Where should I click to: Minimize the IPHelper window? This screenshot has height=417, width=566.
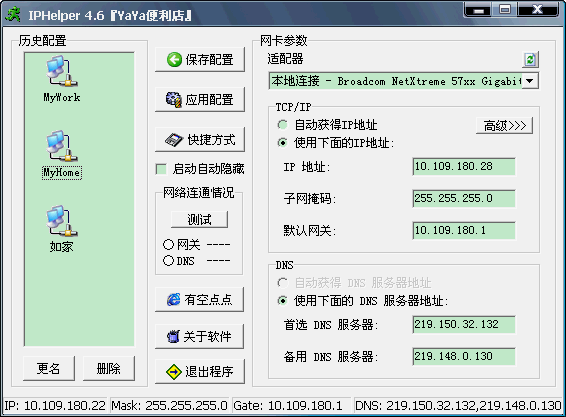click(x=477, y=10)
